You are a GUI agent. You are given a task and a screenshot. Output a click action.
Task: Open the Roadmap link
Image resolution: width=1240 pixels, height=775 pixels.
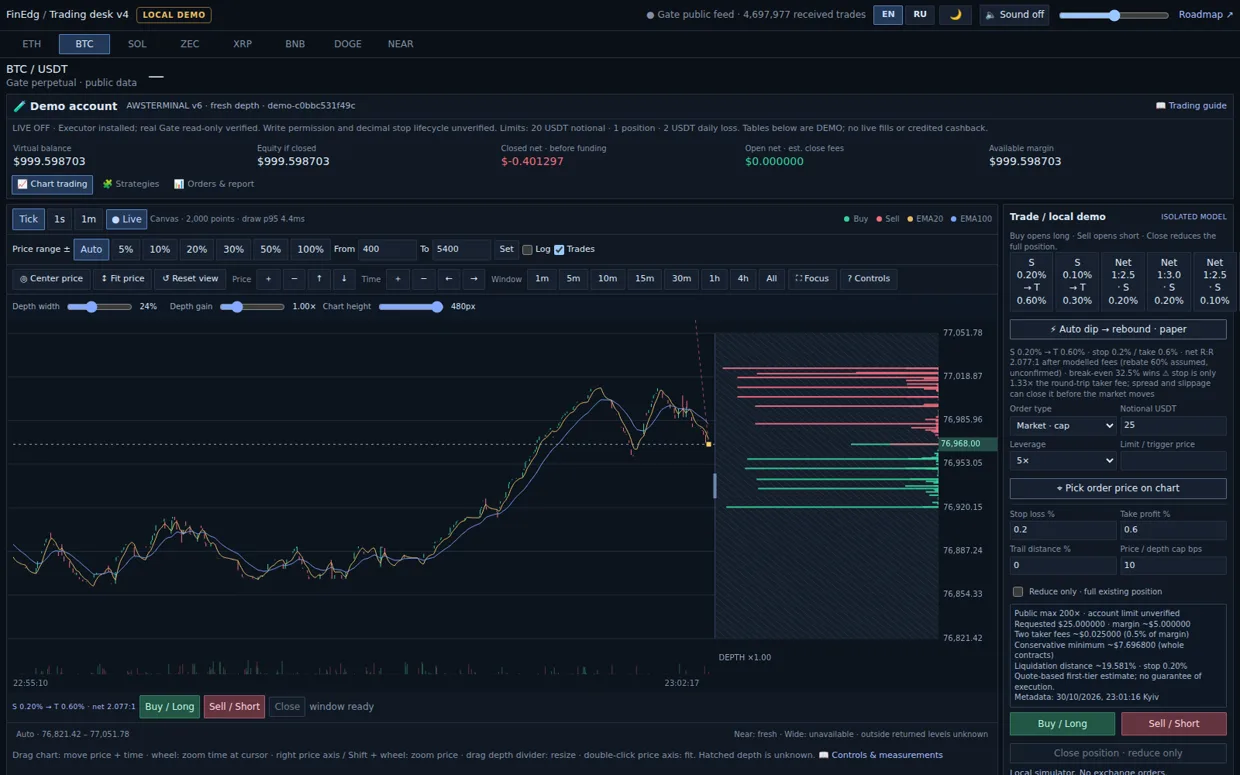(x=1206, y=15)
